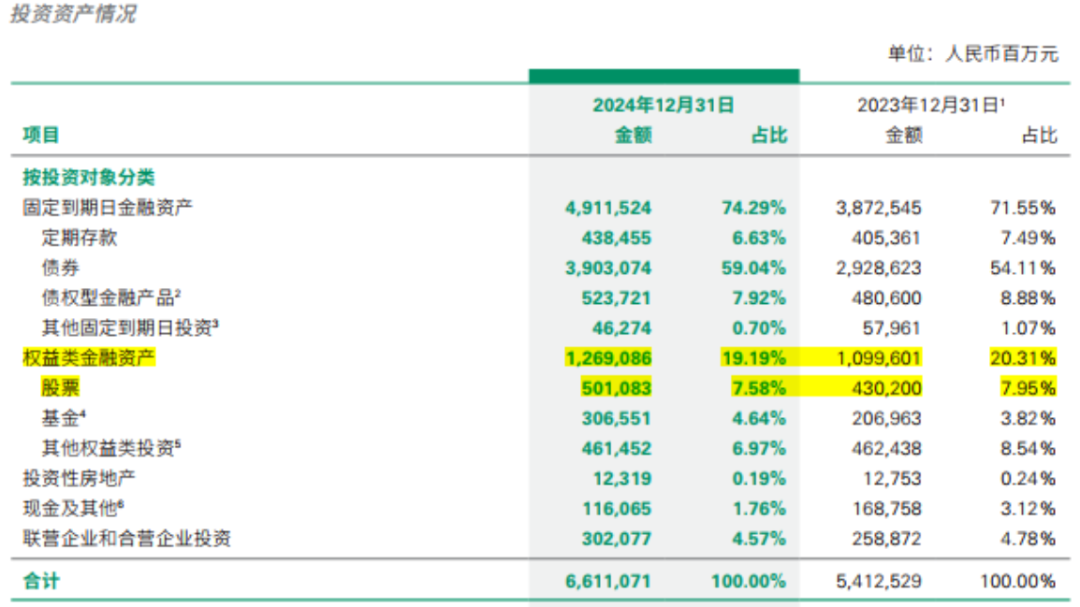This screenshot has height=607, width=1080.
Task: Click the 按投资对象分类 section heading
Action: point(89,177)
